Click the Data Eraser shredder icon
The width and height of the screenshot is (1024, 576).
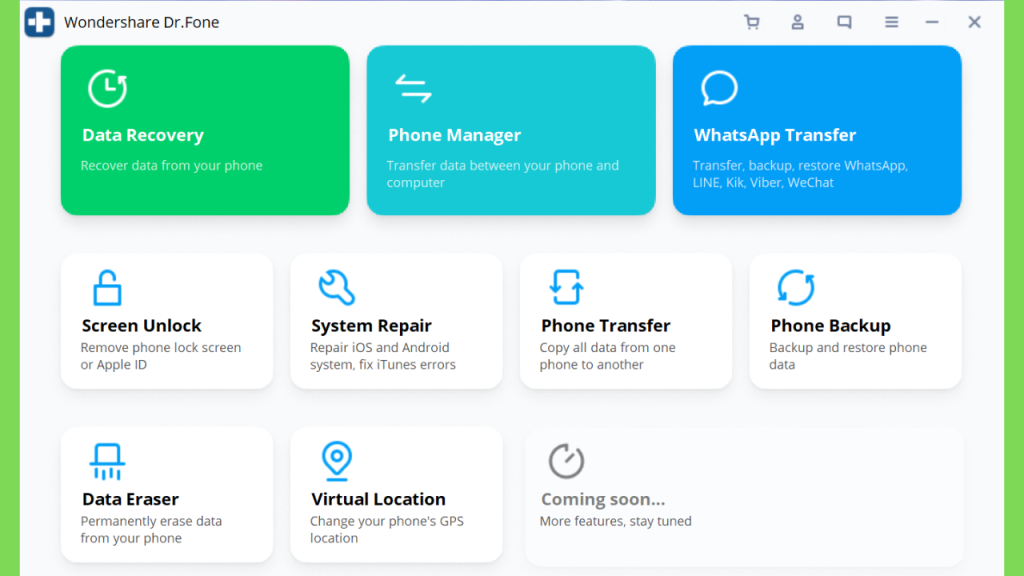(107, 461)
